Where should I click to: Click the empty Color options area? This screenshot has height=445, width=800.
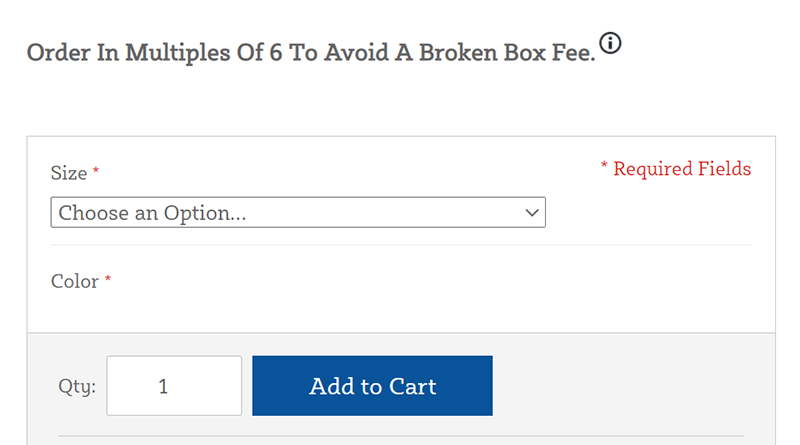[x=401, y=311]
